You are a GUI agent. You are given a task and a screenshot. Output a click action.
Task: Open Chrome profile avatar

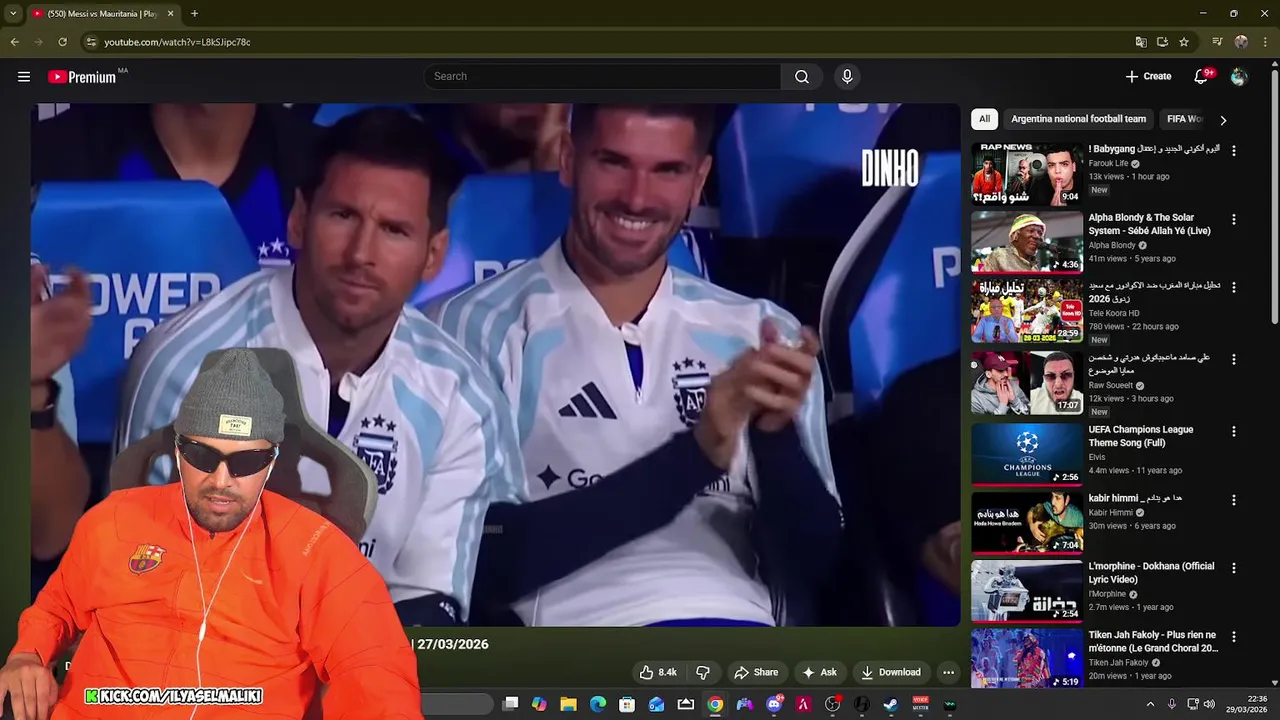coord(1241,42)
